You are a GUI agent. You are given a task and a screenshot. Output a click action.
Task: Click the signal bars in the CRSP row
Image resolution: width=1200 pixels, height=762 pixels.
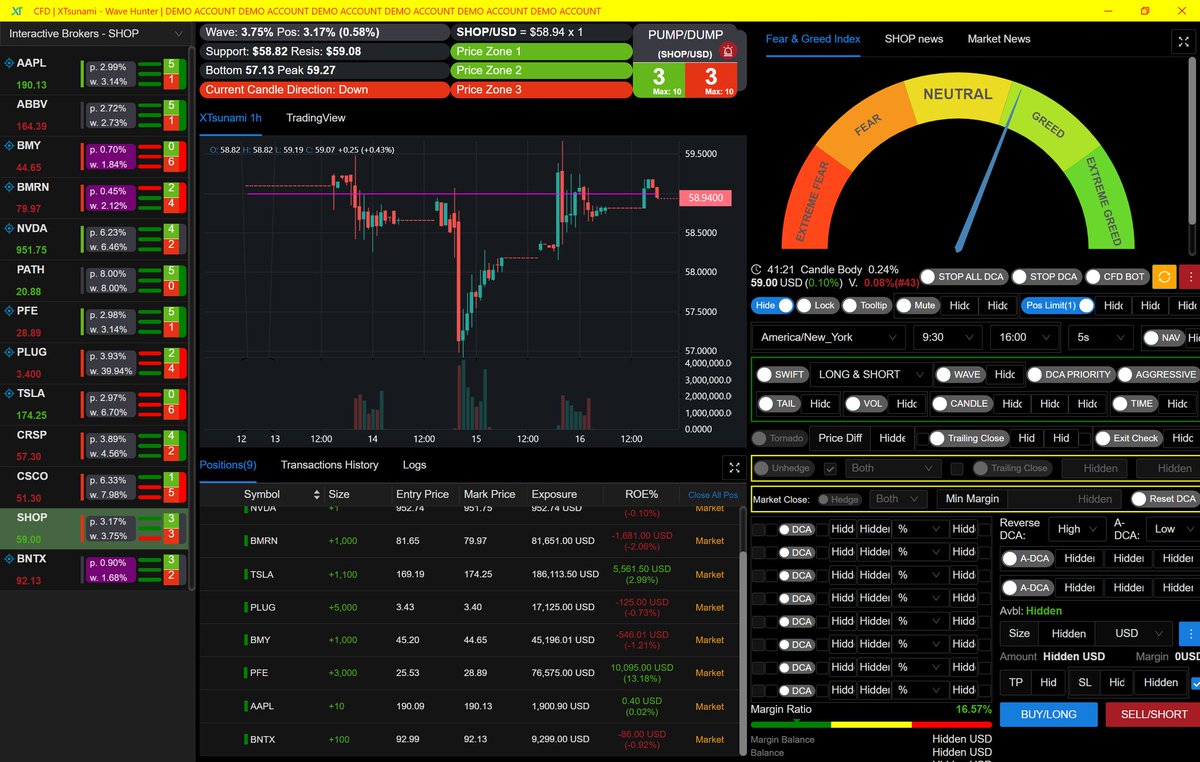[x=149, y=445]
